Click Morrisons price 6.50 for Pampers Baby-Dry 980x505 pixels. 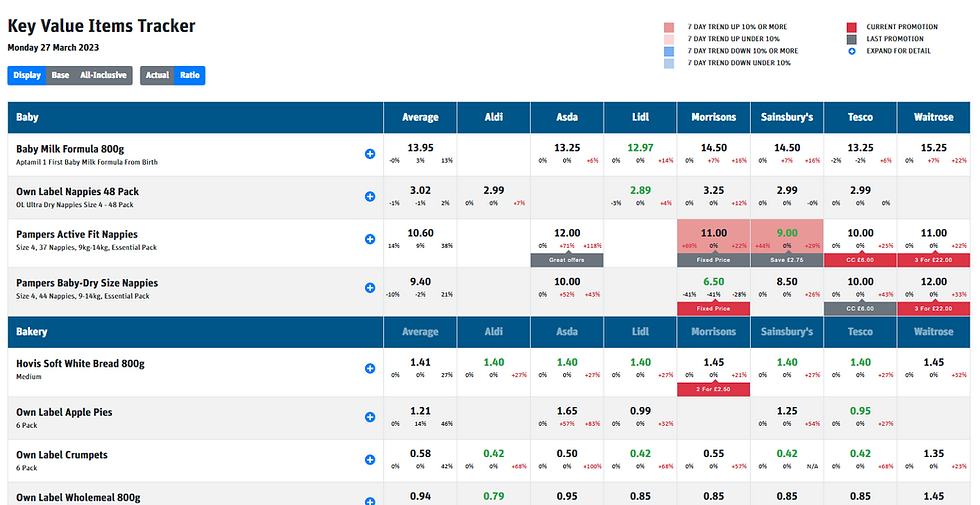pos(714,282)
